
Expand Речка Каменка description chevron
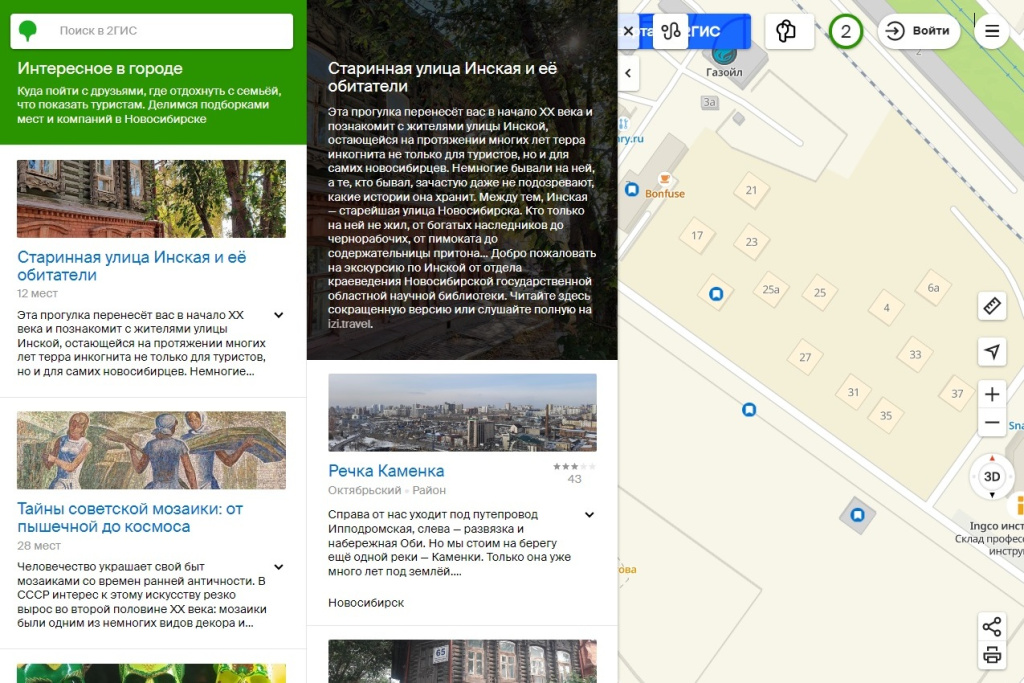tap(589, 515)
